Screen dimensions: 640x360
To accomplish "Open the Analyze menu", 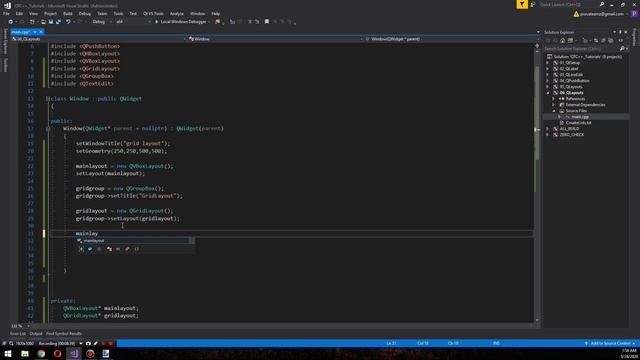I will [x=177, y=13].
